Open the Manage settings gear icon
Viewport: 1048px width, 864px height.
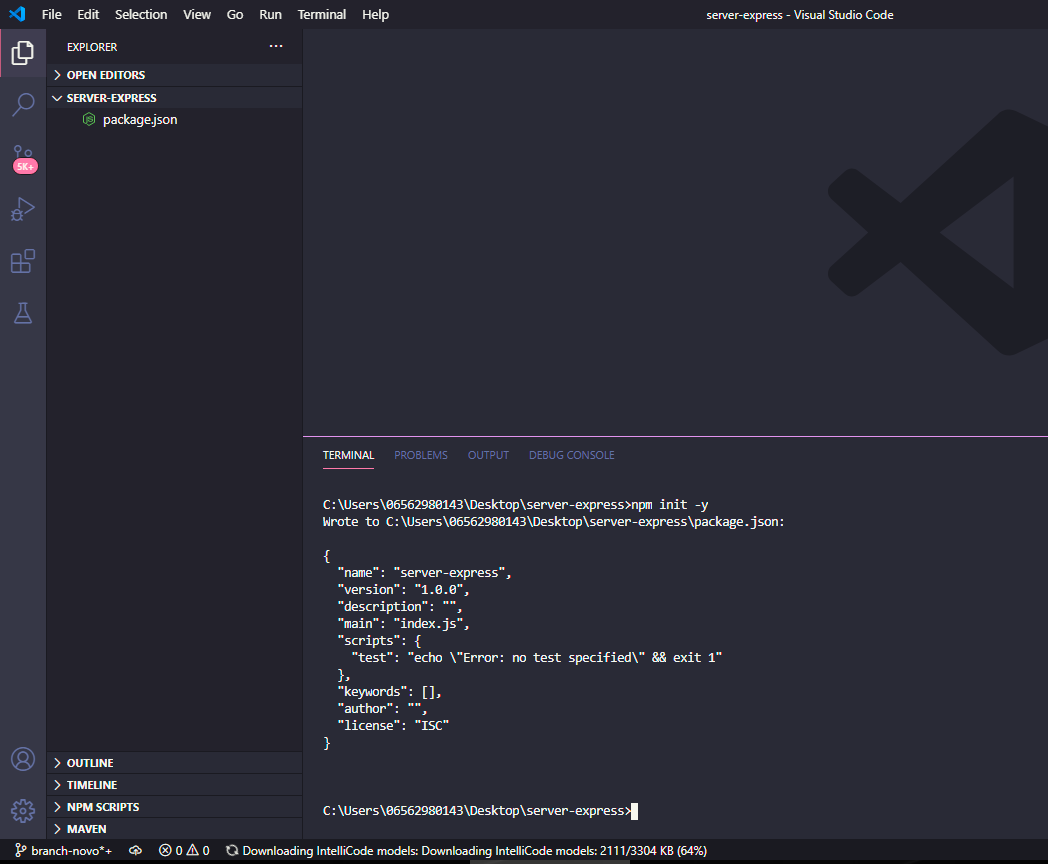(x=23, y=810)
